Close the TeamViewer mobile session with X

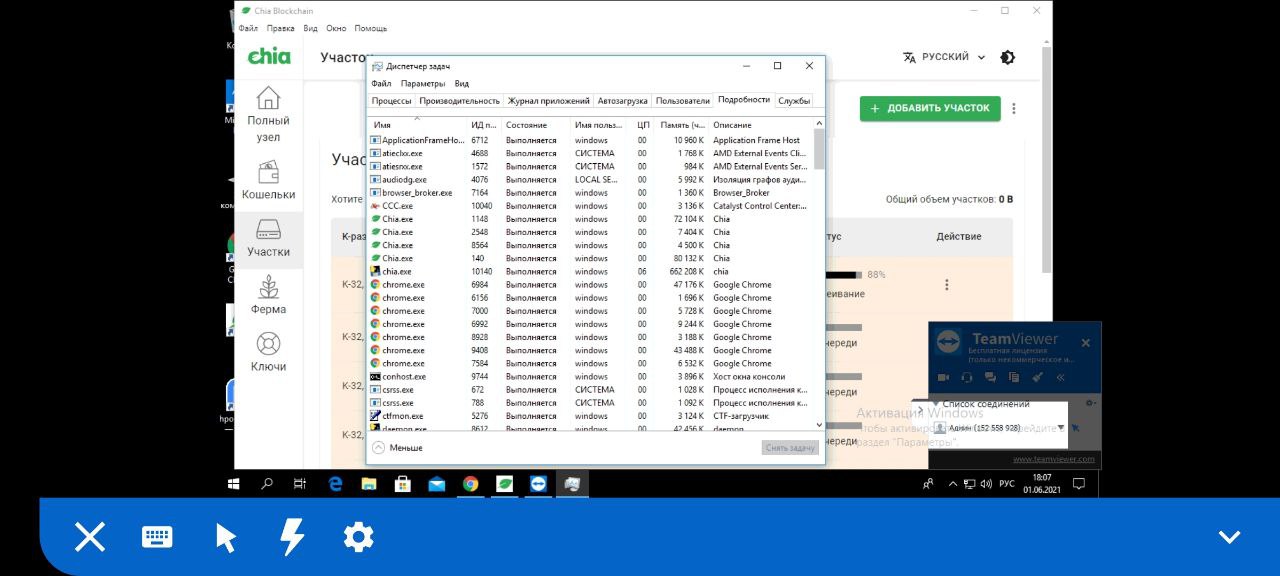click(x=90, y=537)
